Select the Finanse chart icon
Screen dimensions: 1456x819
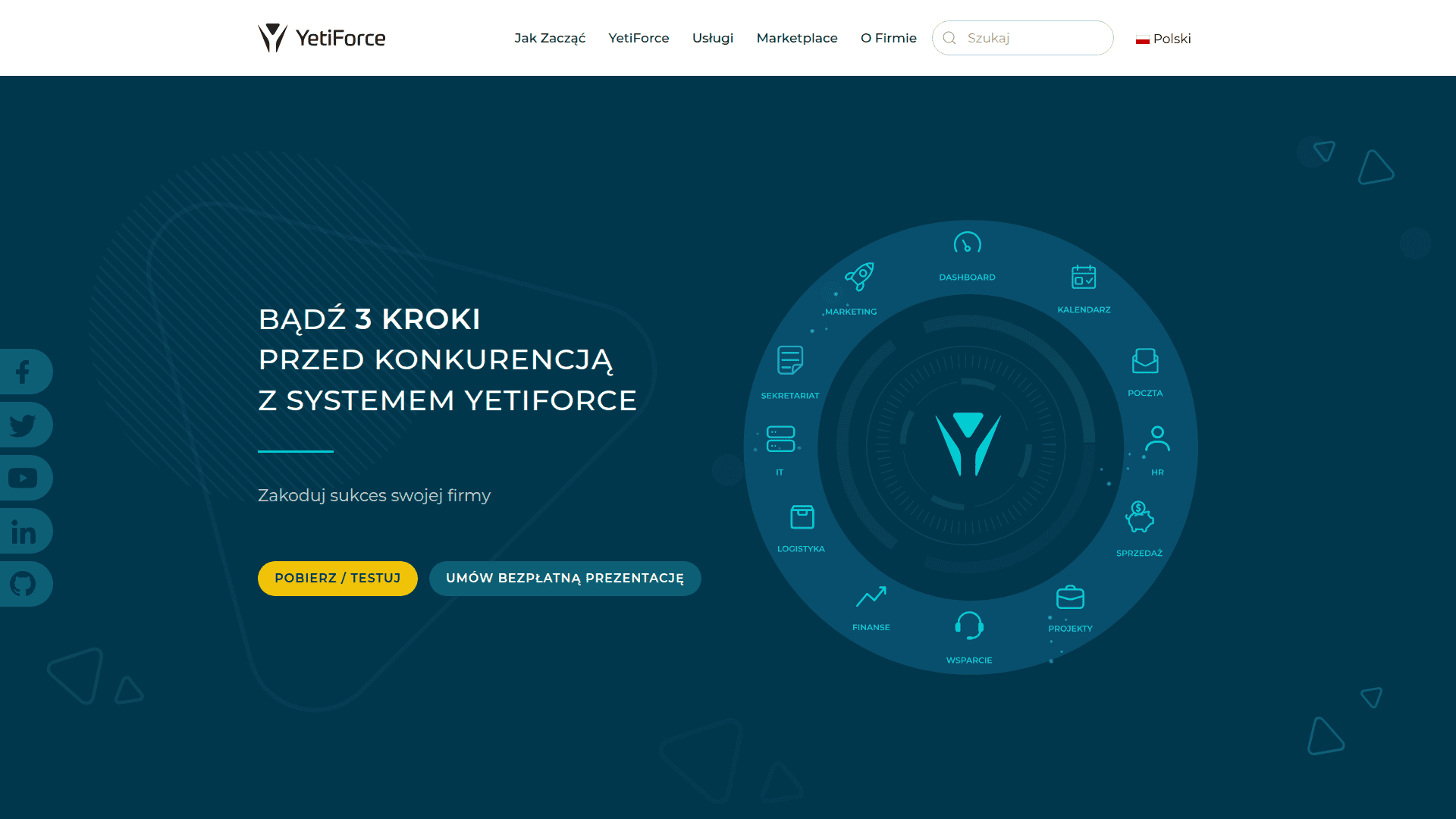tap(871, 597)
